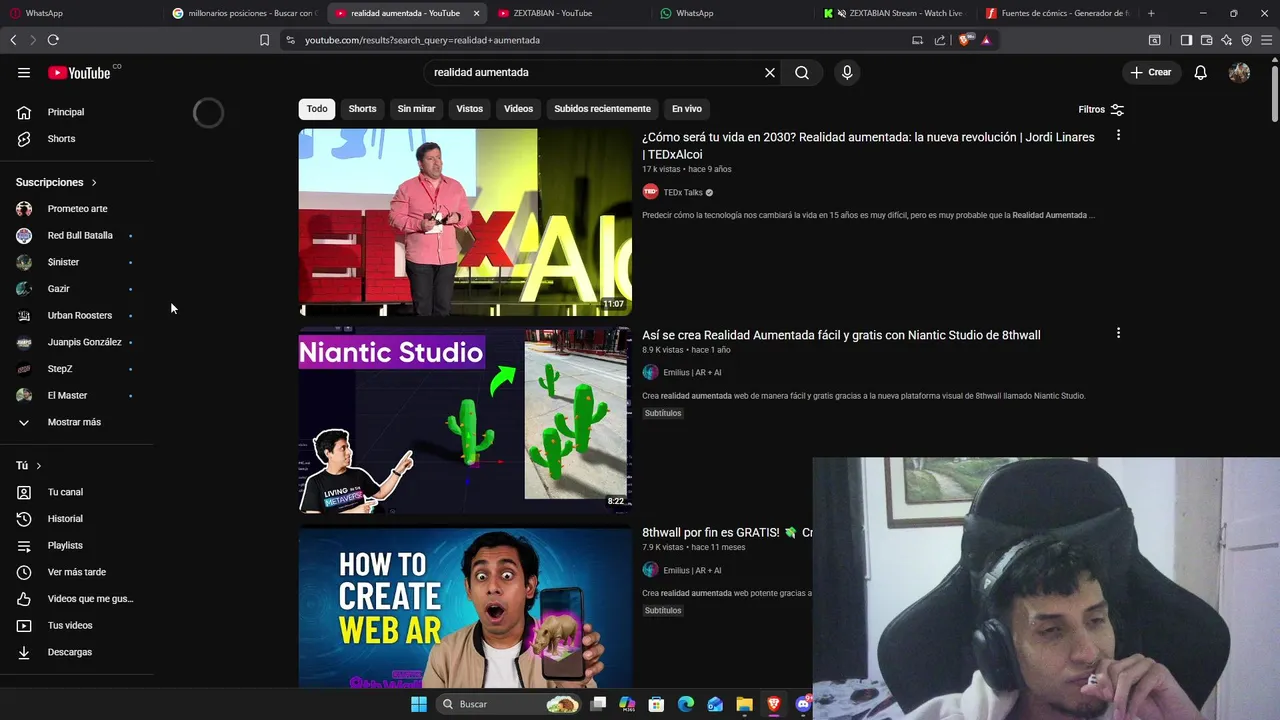Select the Vistos filter chip
This screenshot has width=1280, height=720.
coord(470,108)
